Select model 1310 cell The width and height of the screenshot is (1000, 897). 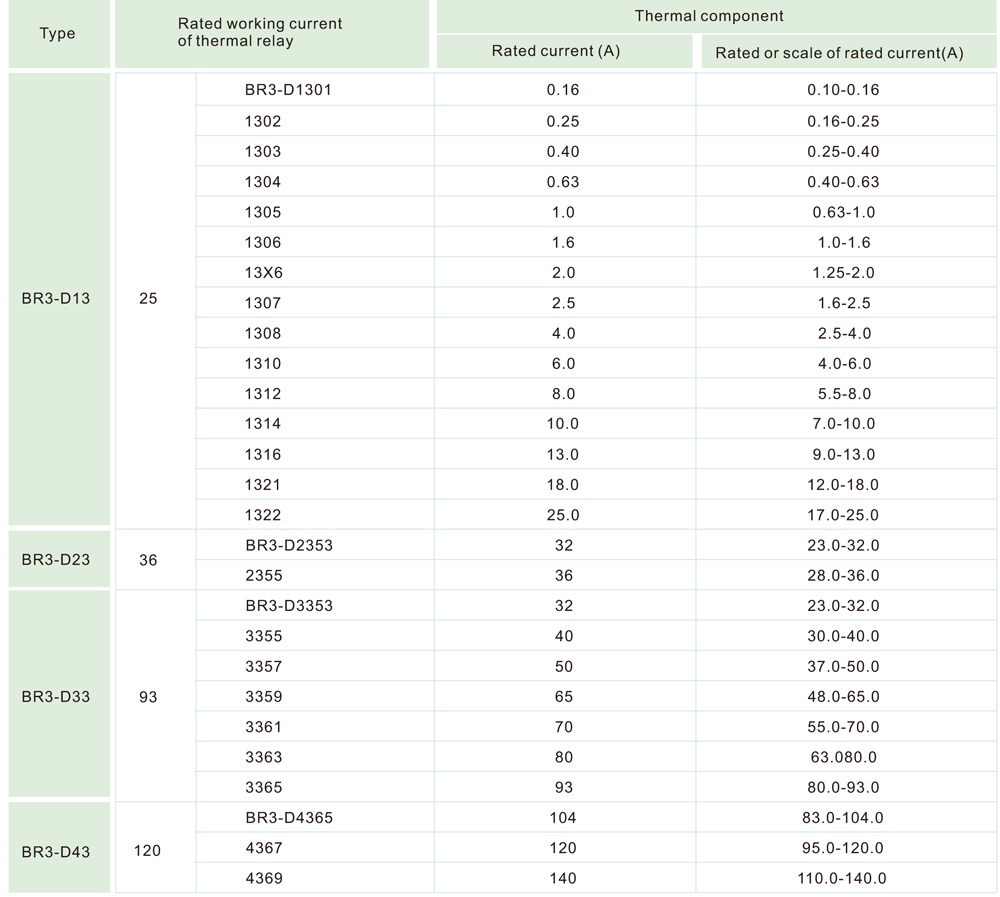[x=314, y=363]
